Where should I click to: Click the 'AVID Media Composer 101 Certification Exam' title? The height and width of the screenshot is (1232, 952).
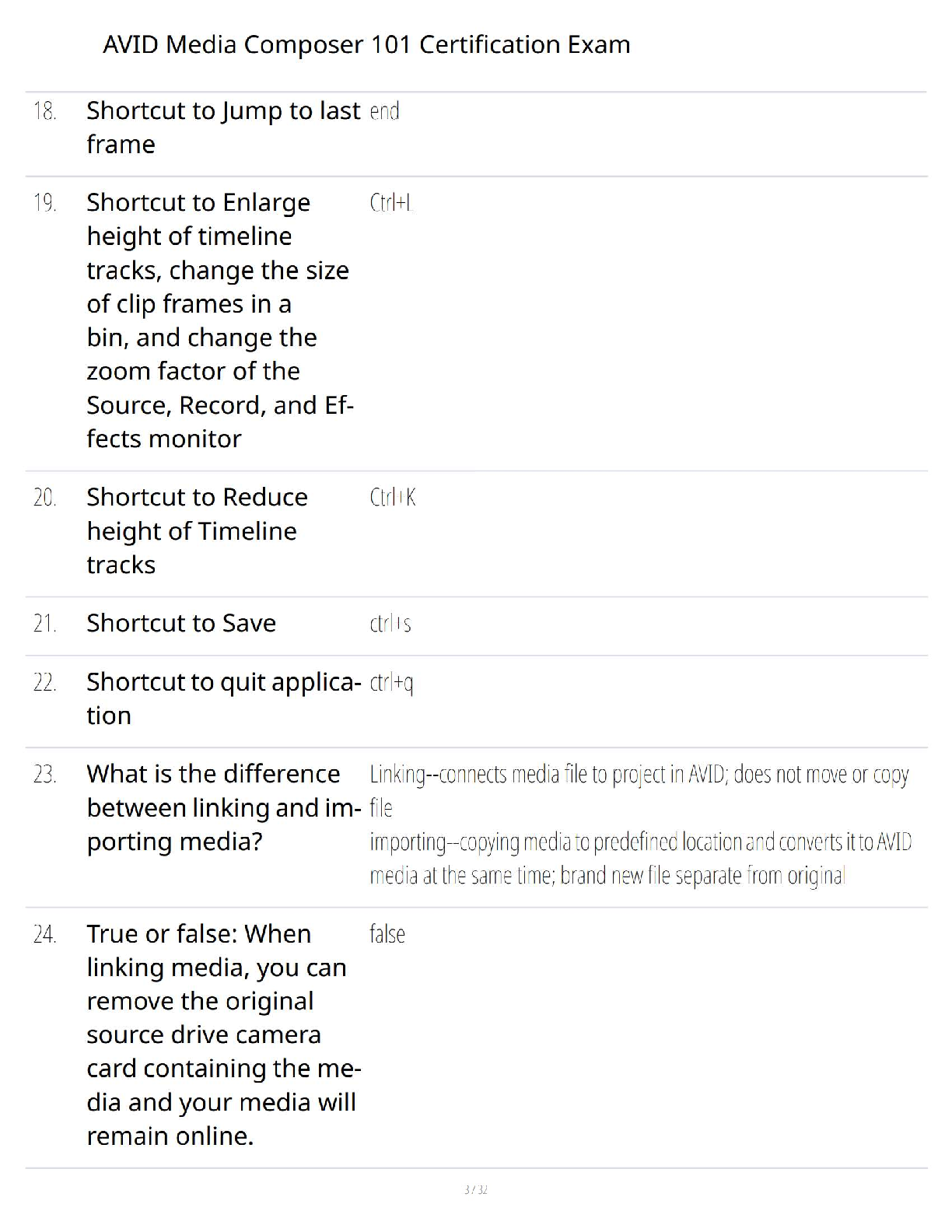[x=366, y=45]
